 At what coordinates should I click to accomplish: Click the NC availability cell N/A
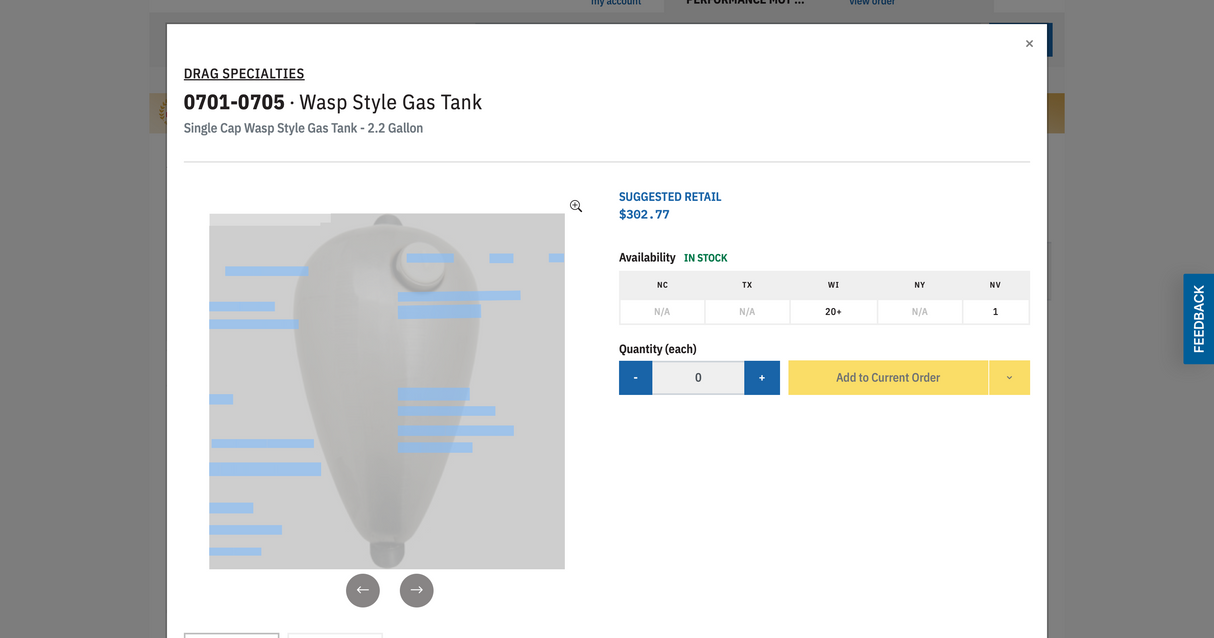pos(662,312)
